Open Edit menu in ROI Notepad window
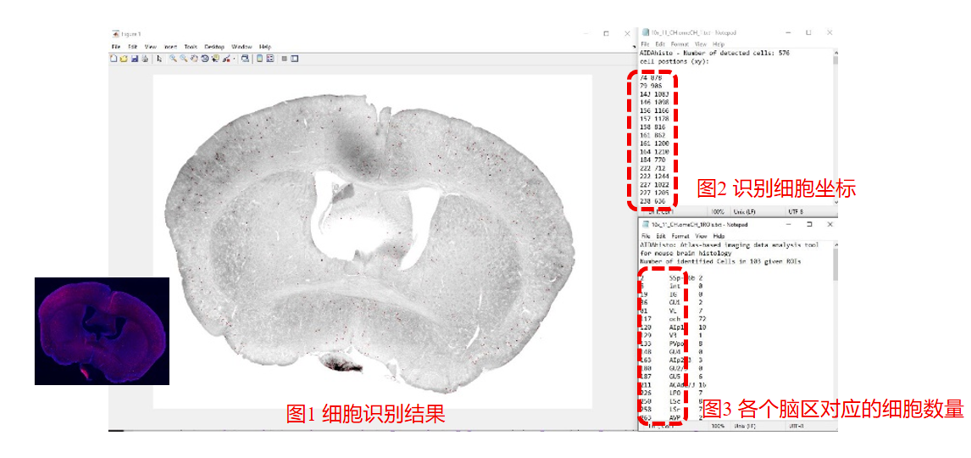Screen dimensions: 971x458 [x=661, y=236]
